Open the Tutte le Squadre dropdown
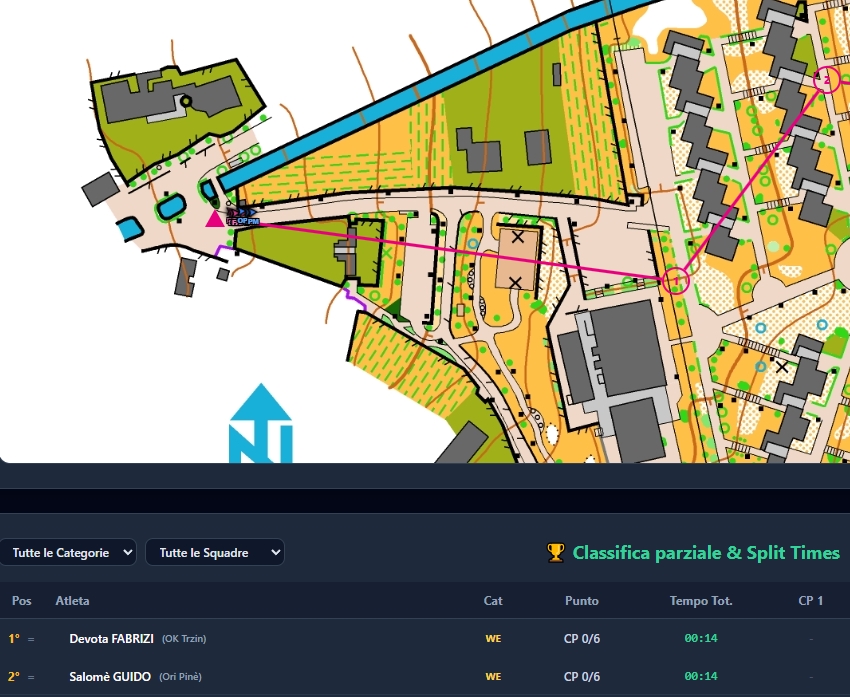The image size is (850, 697). tap(215, 552)
